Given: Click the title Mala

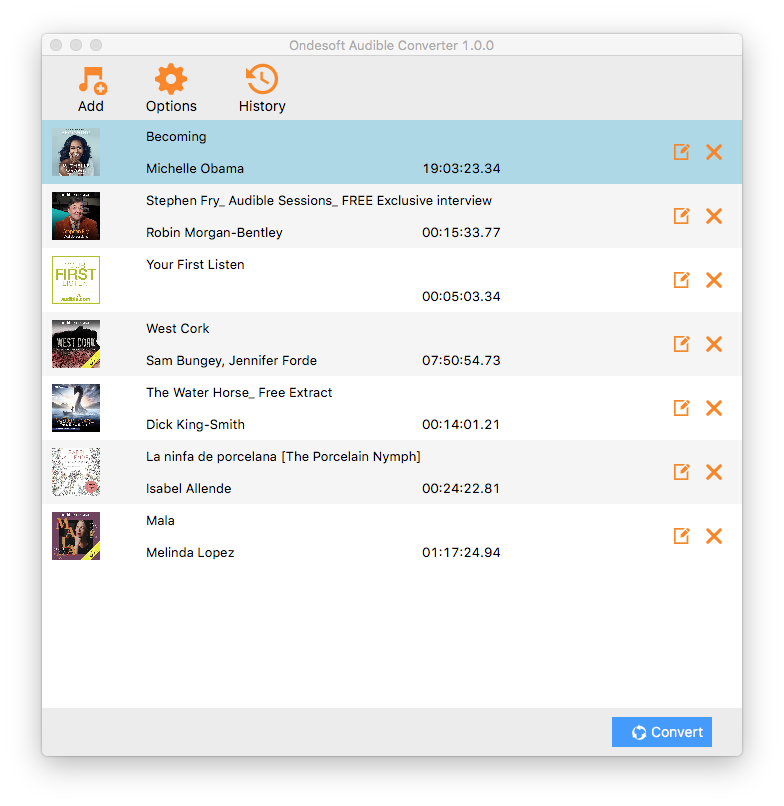Looking at the screenshot, I should click(160, 521).
